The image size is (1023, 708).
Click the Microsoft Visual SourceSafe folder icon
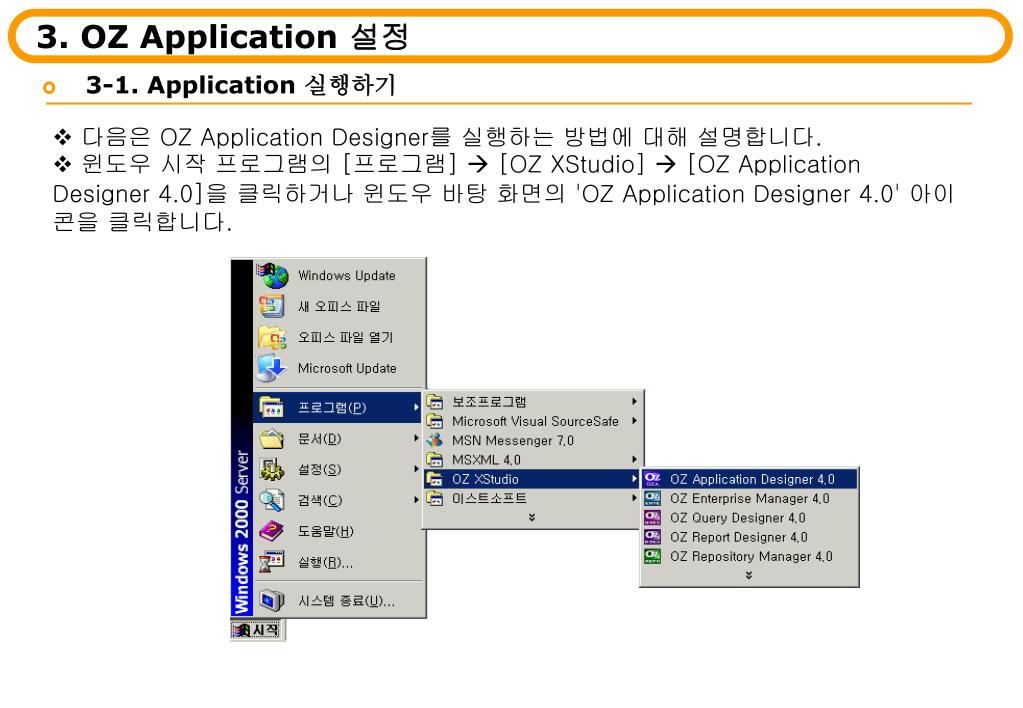[435, 421]
